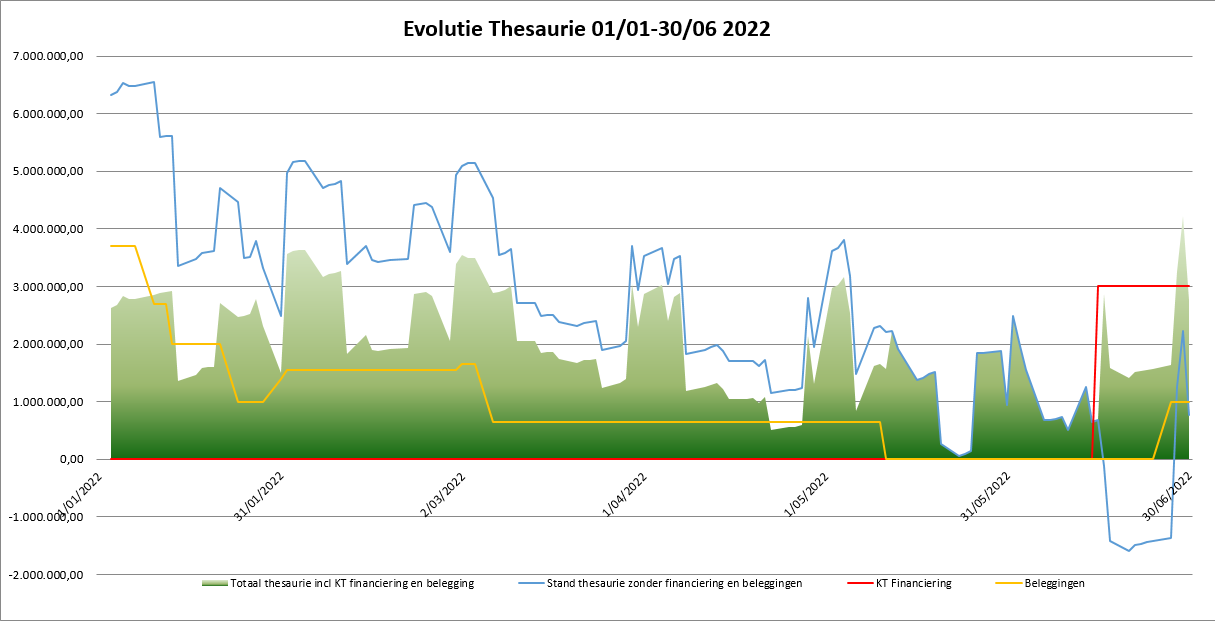This screenshot has width=1215, height=622.
Task: Select legend text Totaal thesaurie incl KT financiering
Action: coord(352,583)
